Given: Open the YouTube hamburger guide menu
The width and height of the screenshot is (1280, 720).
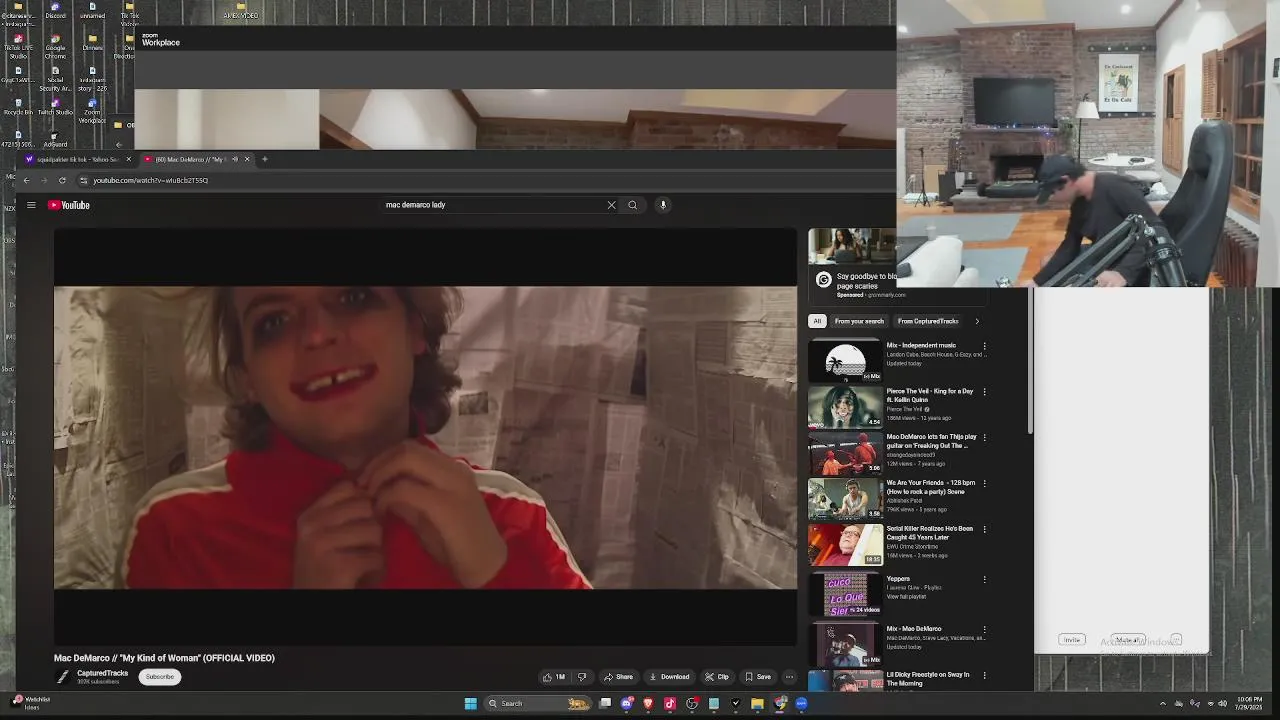Looking at the screenshot, I should tap(31, 205).
